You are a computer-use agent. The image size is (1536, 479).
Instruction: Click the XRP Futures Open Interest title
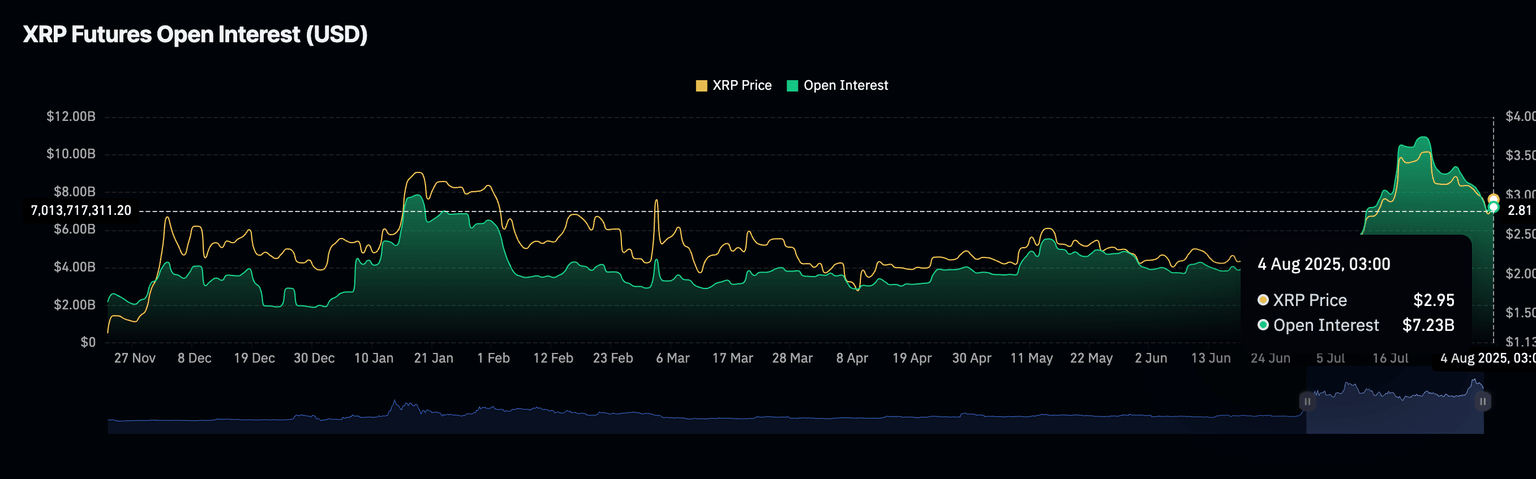tap(196, 35)
